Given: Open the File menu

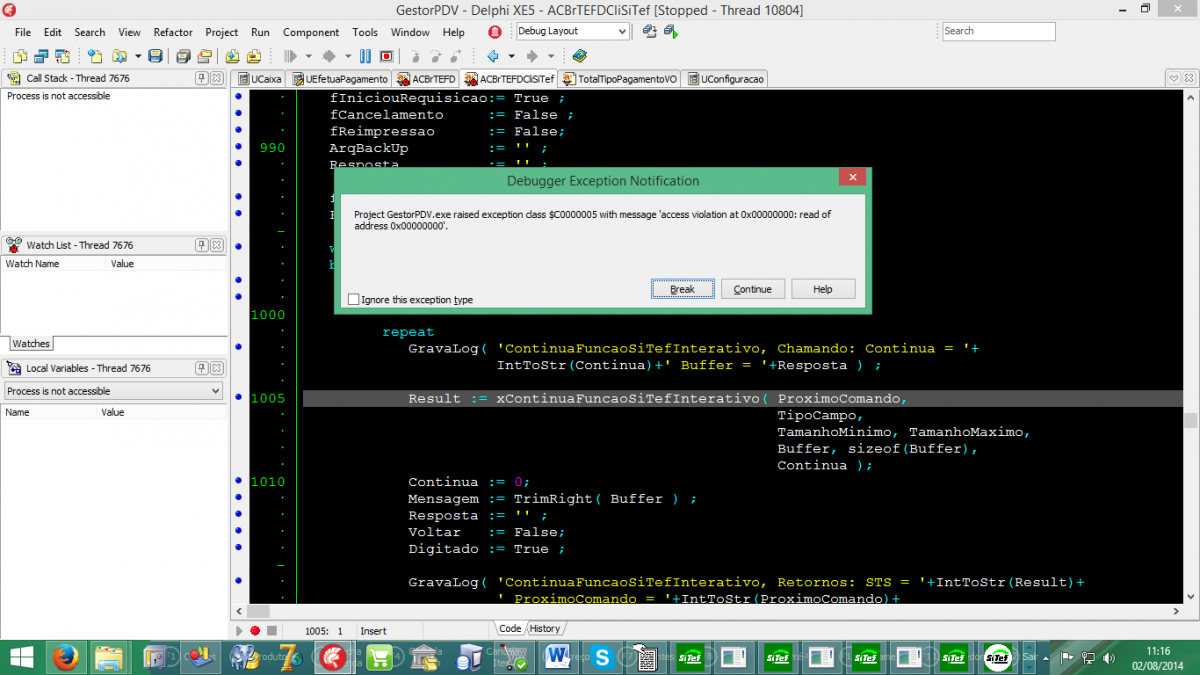Looking at the screenshot, I should coord(23,32).
